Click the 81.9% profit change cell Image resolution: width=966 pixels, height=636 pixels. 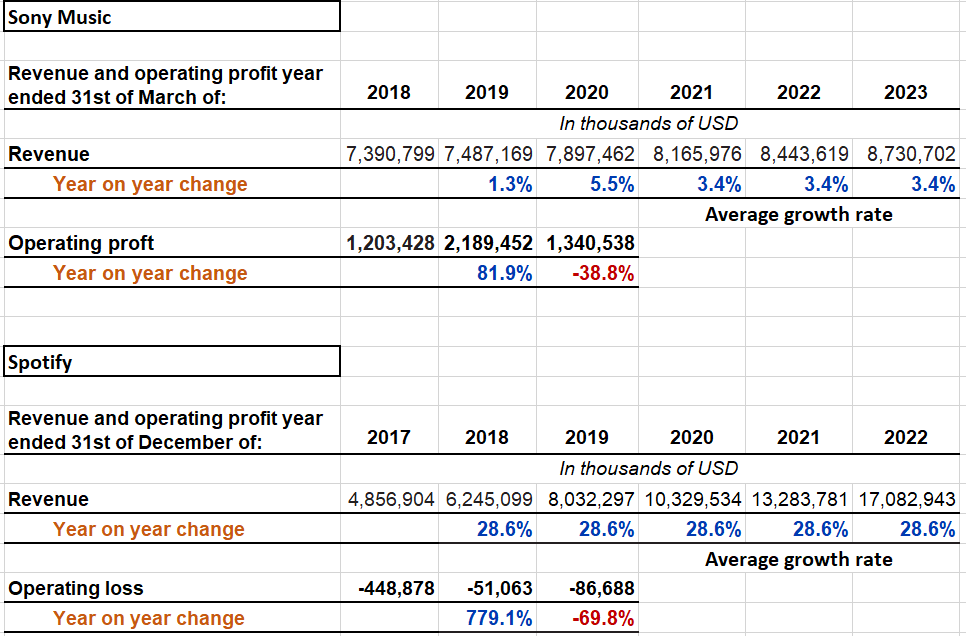pyautogui.click(x=487, y=272)
